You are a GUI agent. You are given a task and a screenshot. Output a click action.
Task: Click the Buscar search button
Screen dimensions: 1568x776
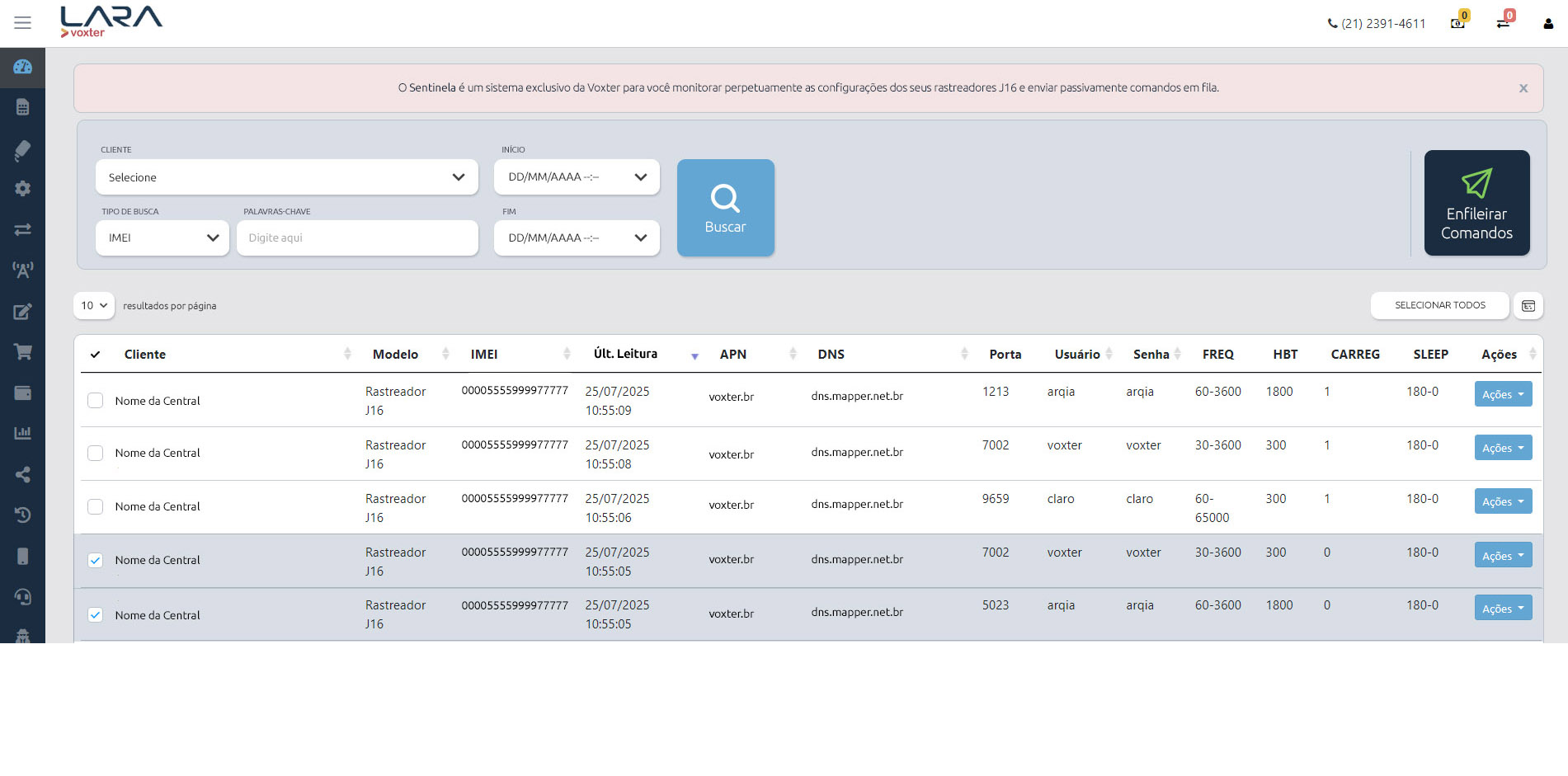(x=725, y=208)
